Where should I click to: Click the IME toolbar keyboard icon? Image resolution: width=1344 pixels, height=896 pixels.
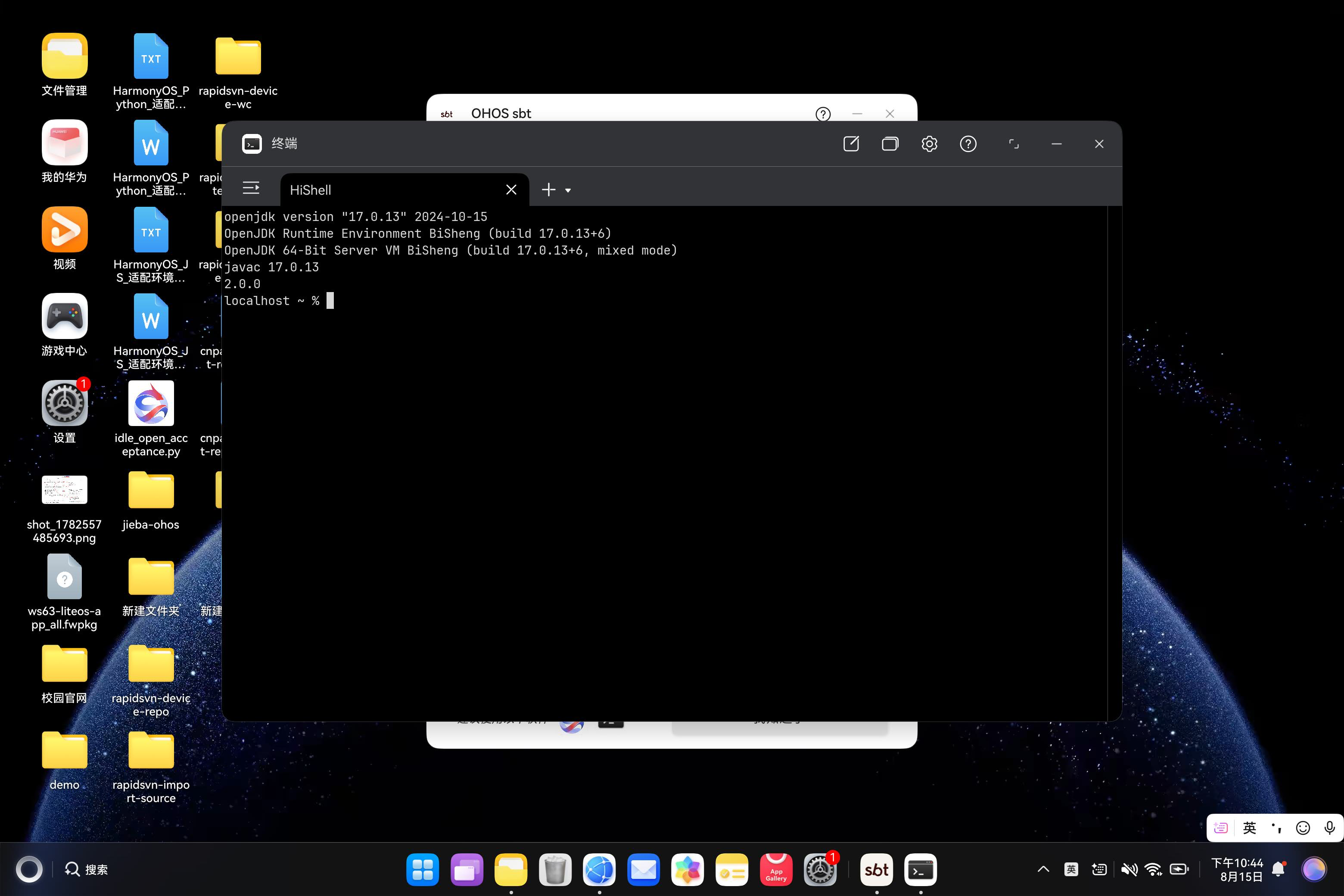pos(1221,828)
